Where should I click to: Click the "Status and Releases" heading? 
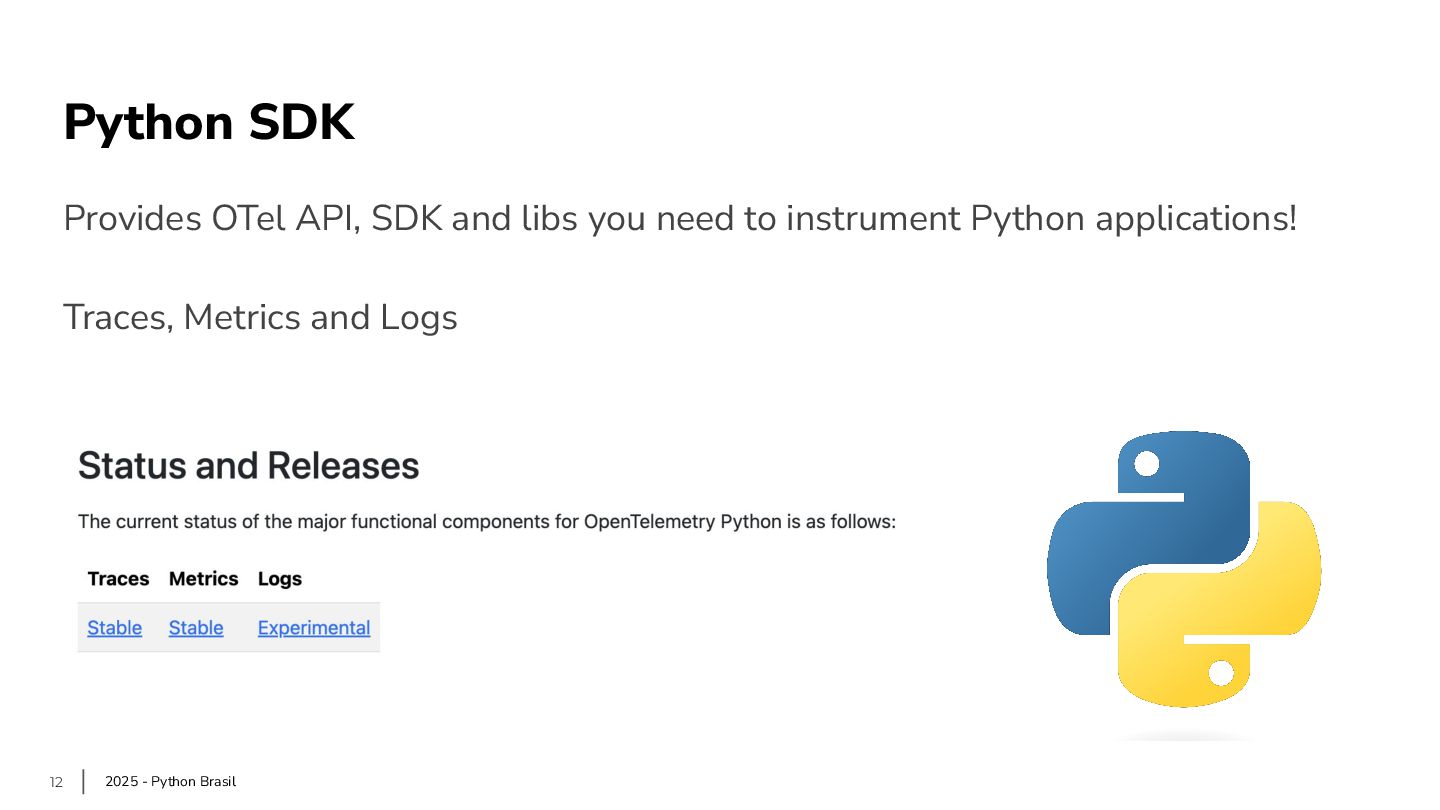tap(248, 466)
